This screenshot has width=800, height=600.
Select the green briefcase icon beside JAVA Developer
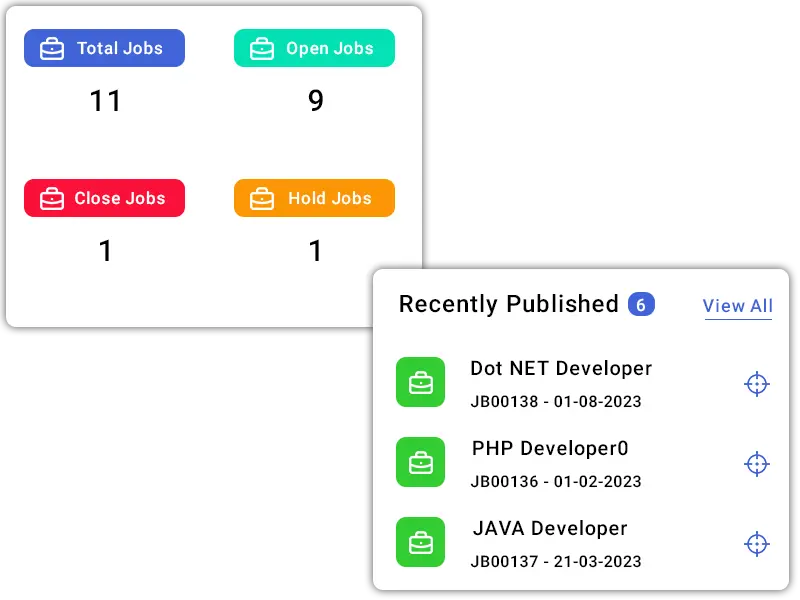coord(421,542)
